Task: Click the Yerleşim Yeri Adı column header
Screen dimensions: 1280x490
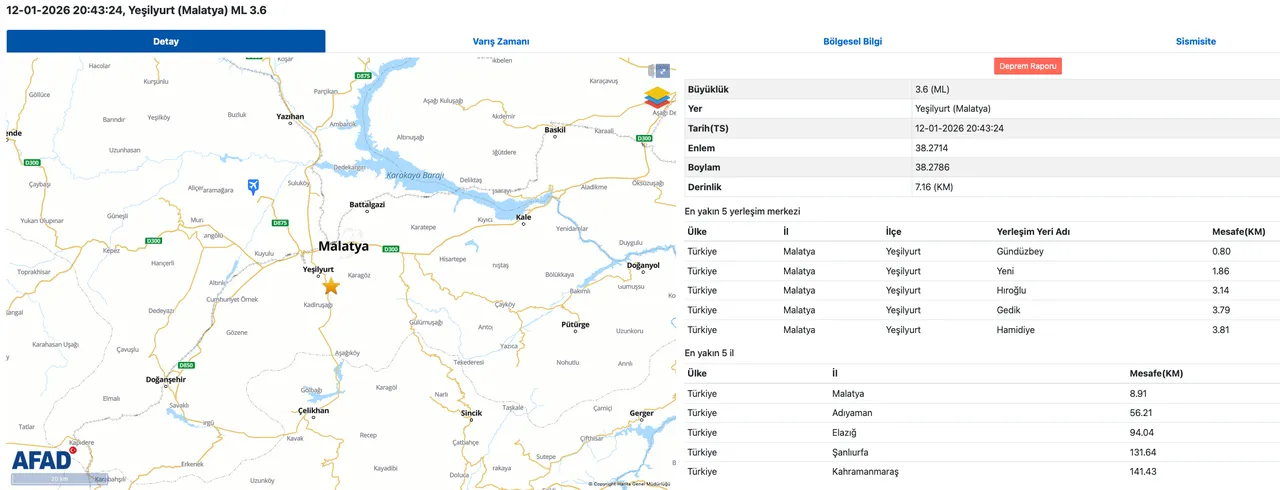Action: [1035, 232]
